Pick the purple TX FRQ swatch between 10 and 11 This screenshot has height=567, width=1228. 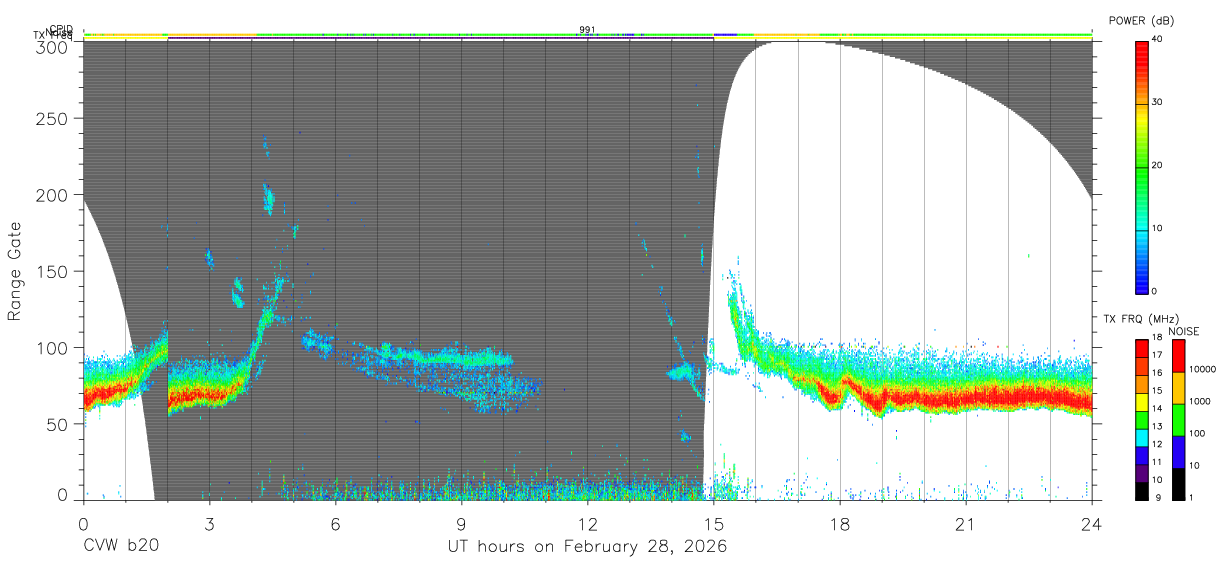click(1142, 473)
